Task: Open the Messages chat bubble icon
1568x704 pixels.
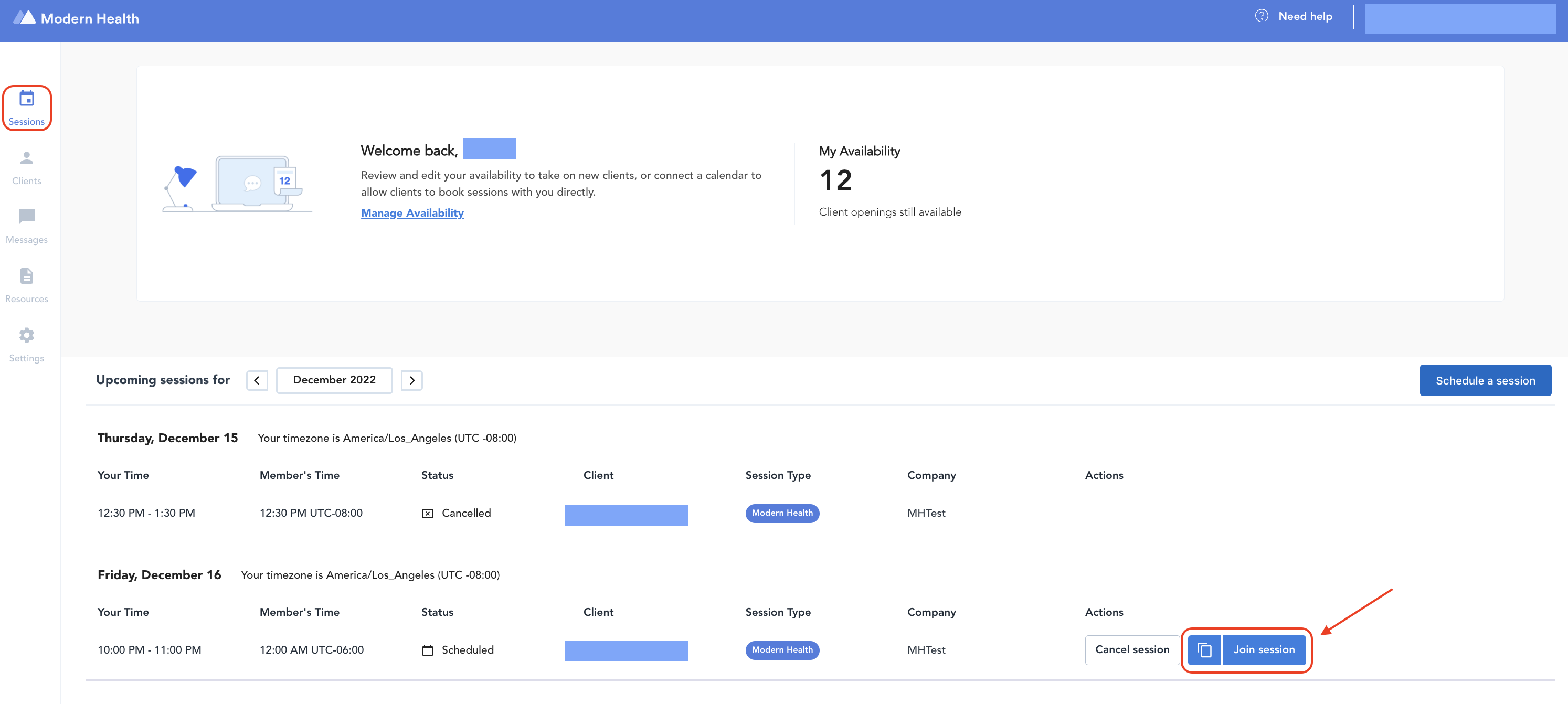Action: pyautogui.click(x=27, y=217)
